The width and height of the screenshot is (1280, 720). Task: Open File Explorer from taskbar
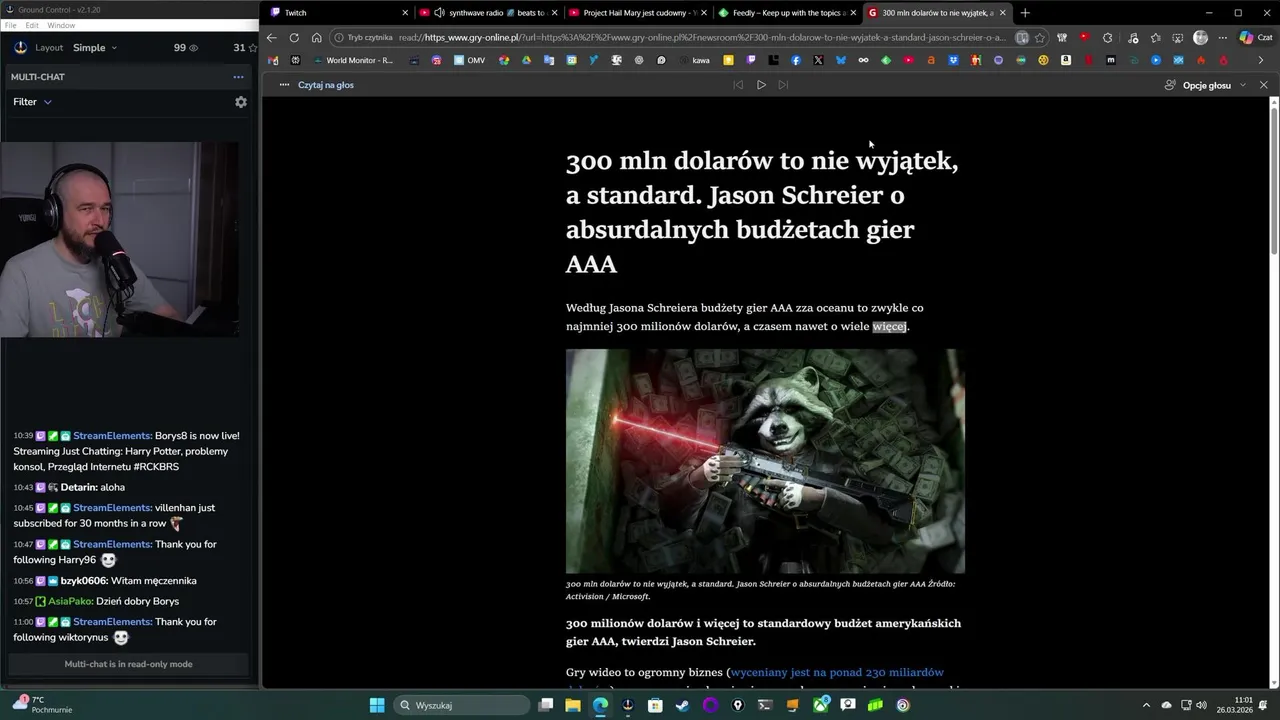pyautogui.click(x=573, y=705)
